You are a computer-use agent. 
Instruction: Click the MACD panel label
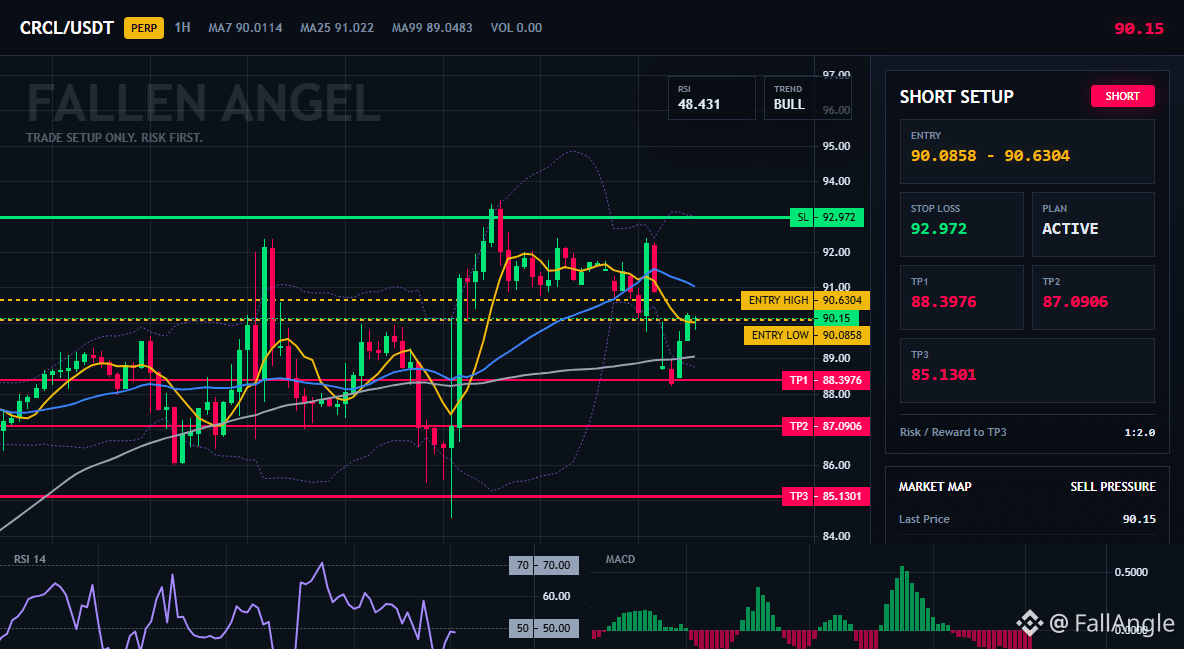point(620,559)
